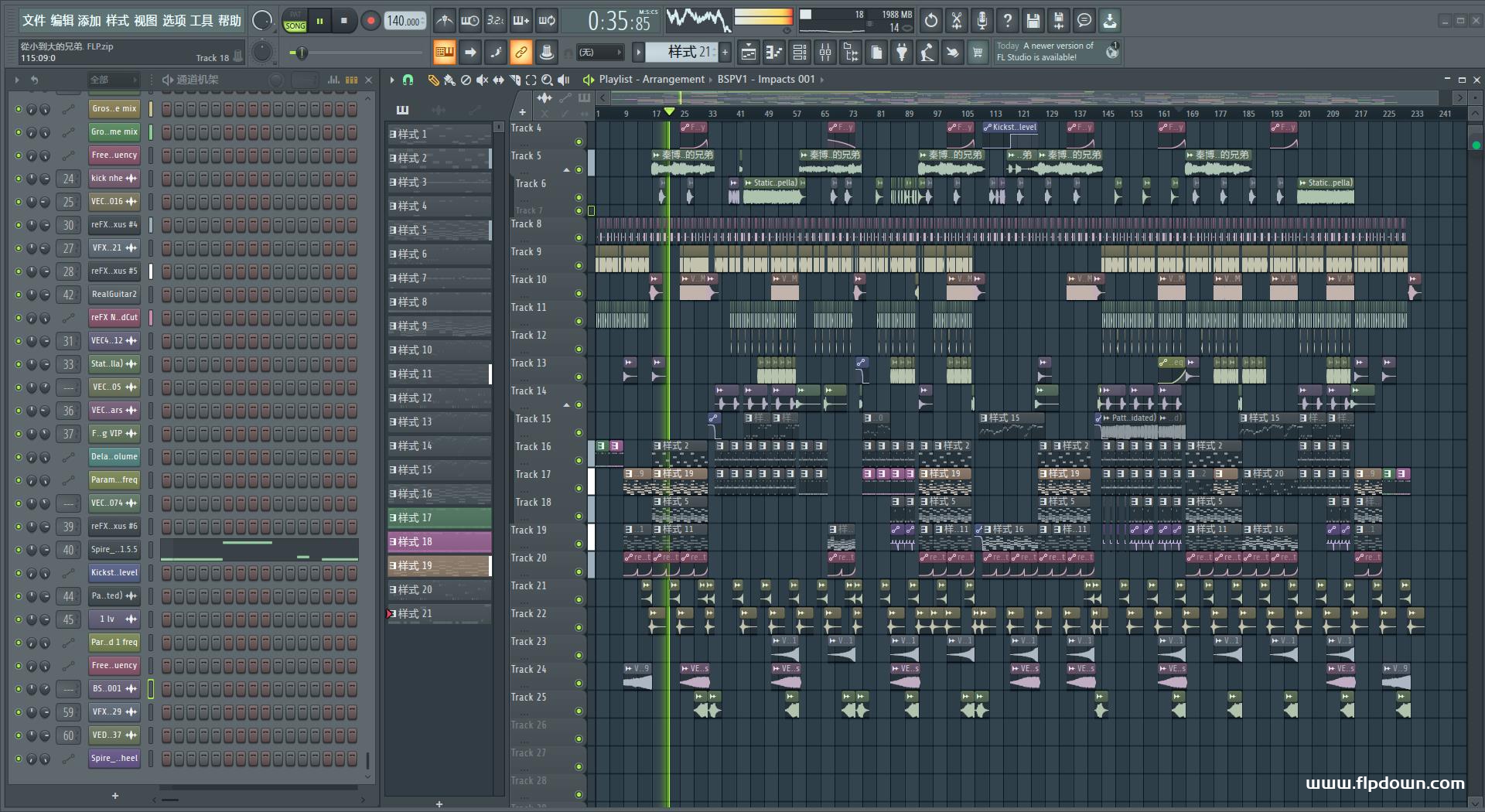Open channel rack options menu arrow
1485x812 pixels.
click(x=17, y=80)
